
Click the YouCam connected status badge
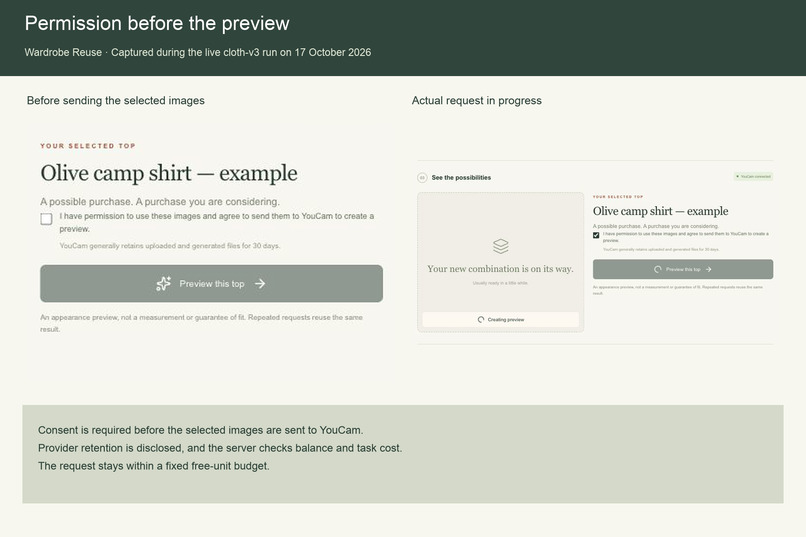coord(753,176)
